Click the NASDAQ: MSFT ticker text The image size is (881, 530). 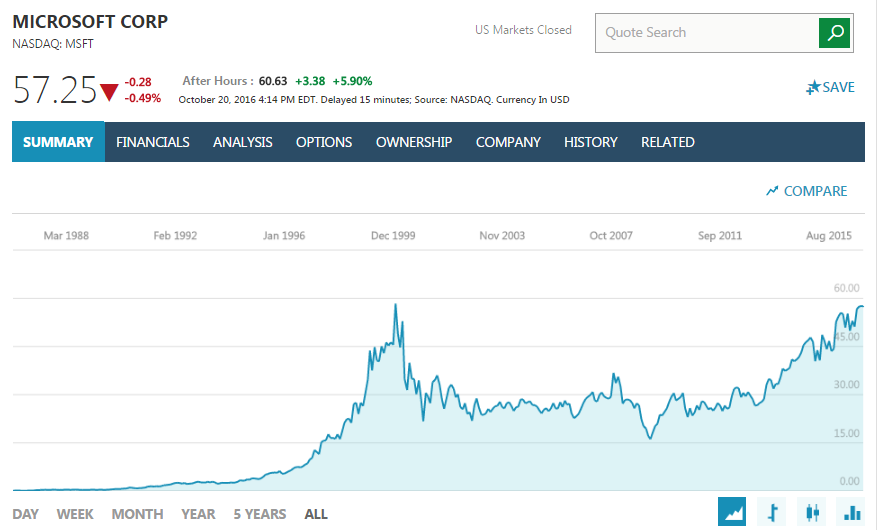coord(53,44)
